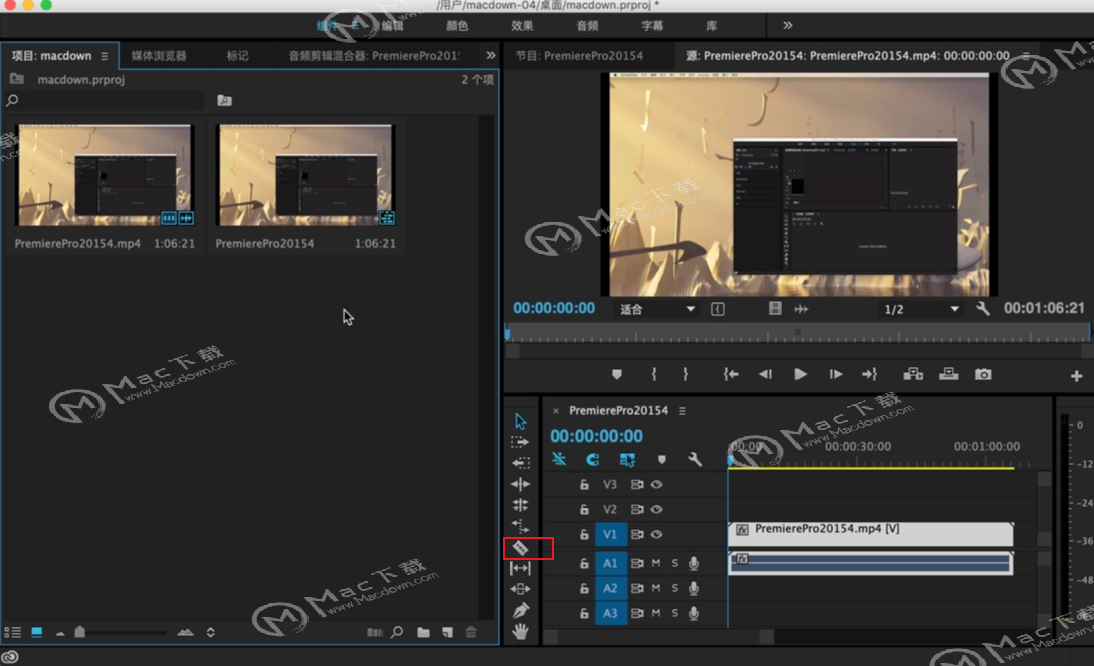Click Drag Video Only filmstrip icon
Image resolution: width=1094 pixels, height=666 pixels.
775,308
